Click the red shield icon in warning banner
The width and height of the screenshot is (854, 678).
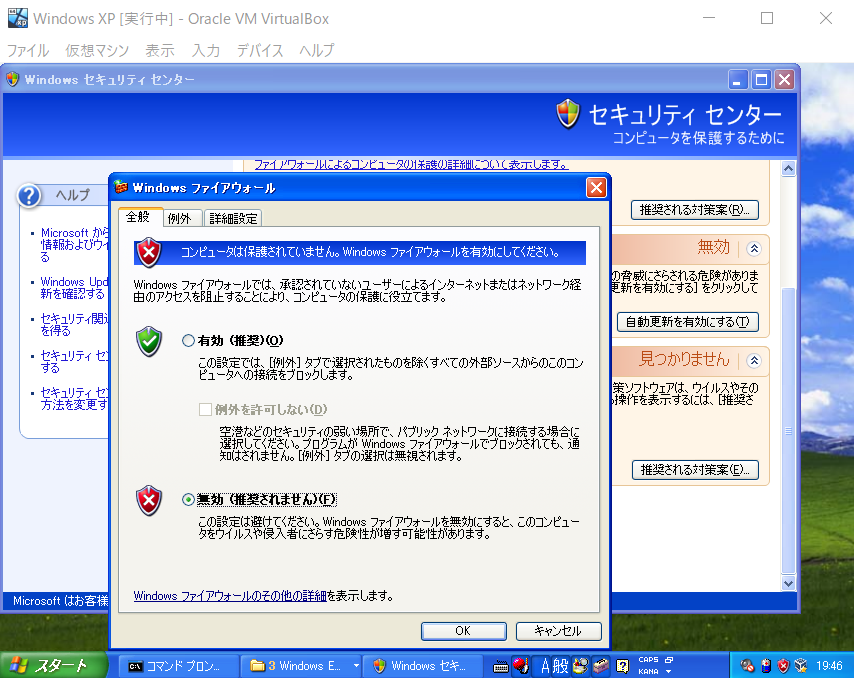point(149,252)
